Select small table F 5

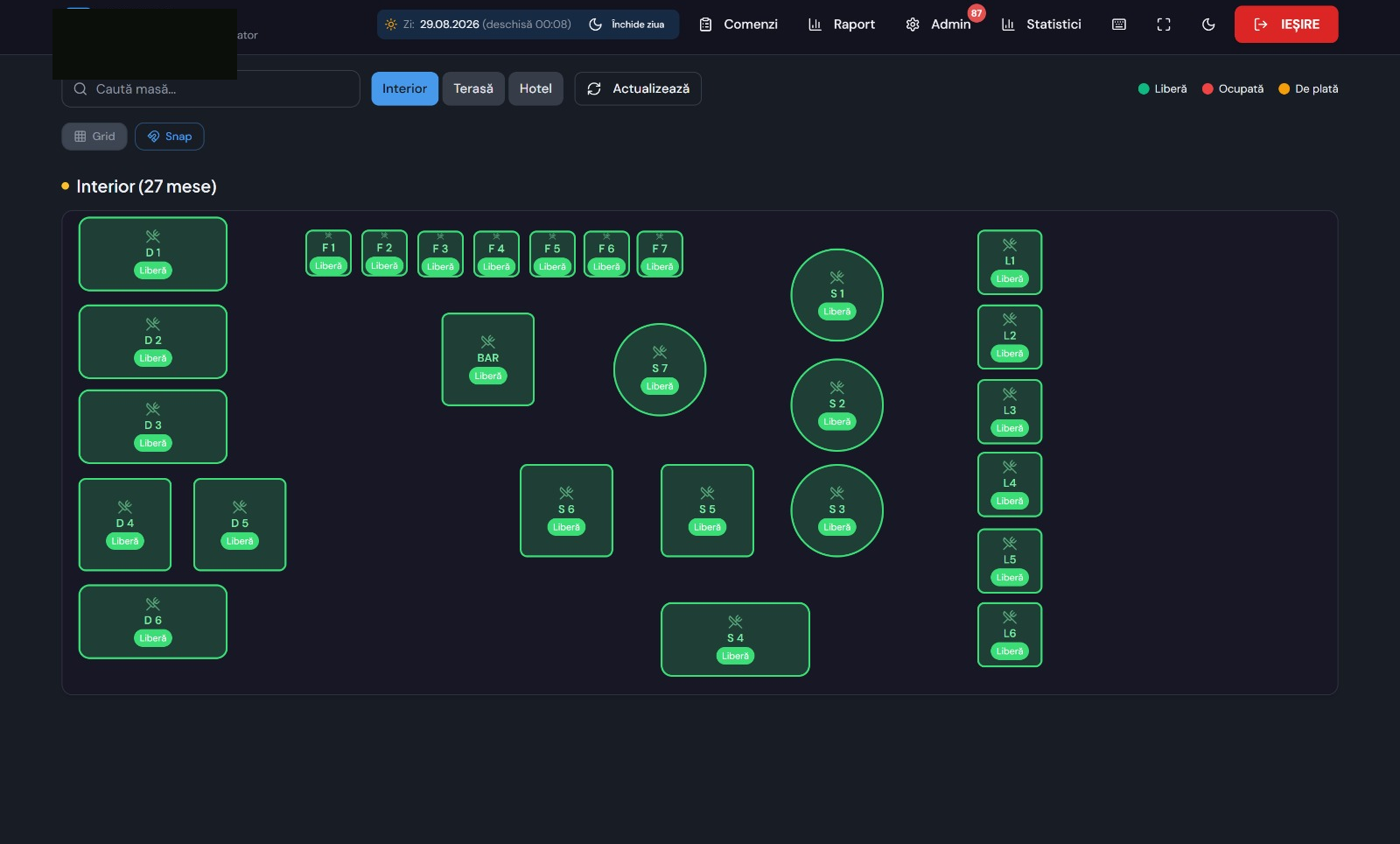(552, 254)
